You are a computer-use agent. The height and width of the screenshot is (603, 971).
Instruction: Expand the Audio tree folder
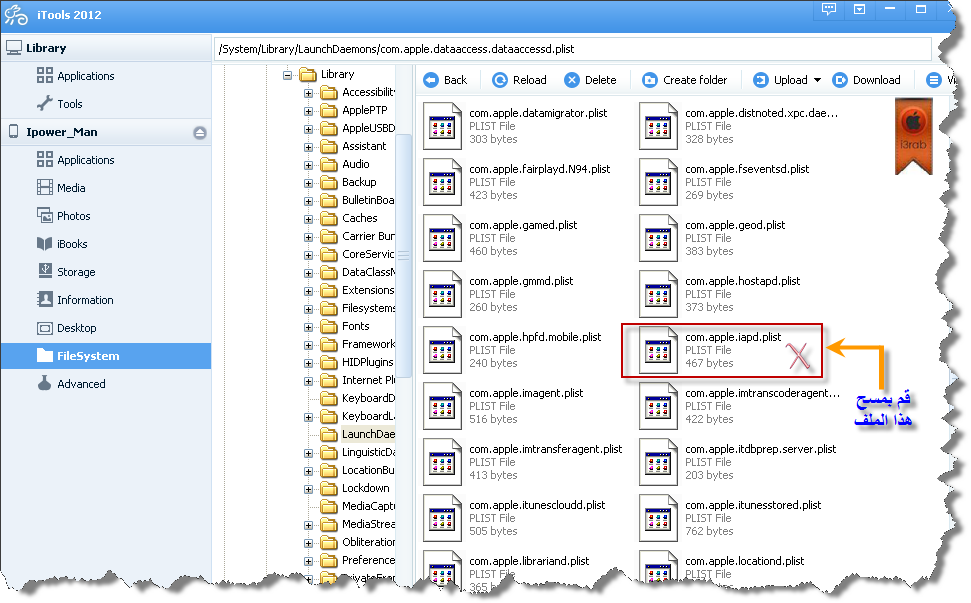point(308,165)
